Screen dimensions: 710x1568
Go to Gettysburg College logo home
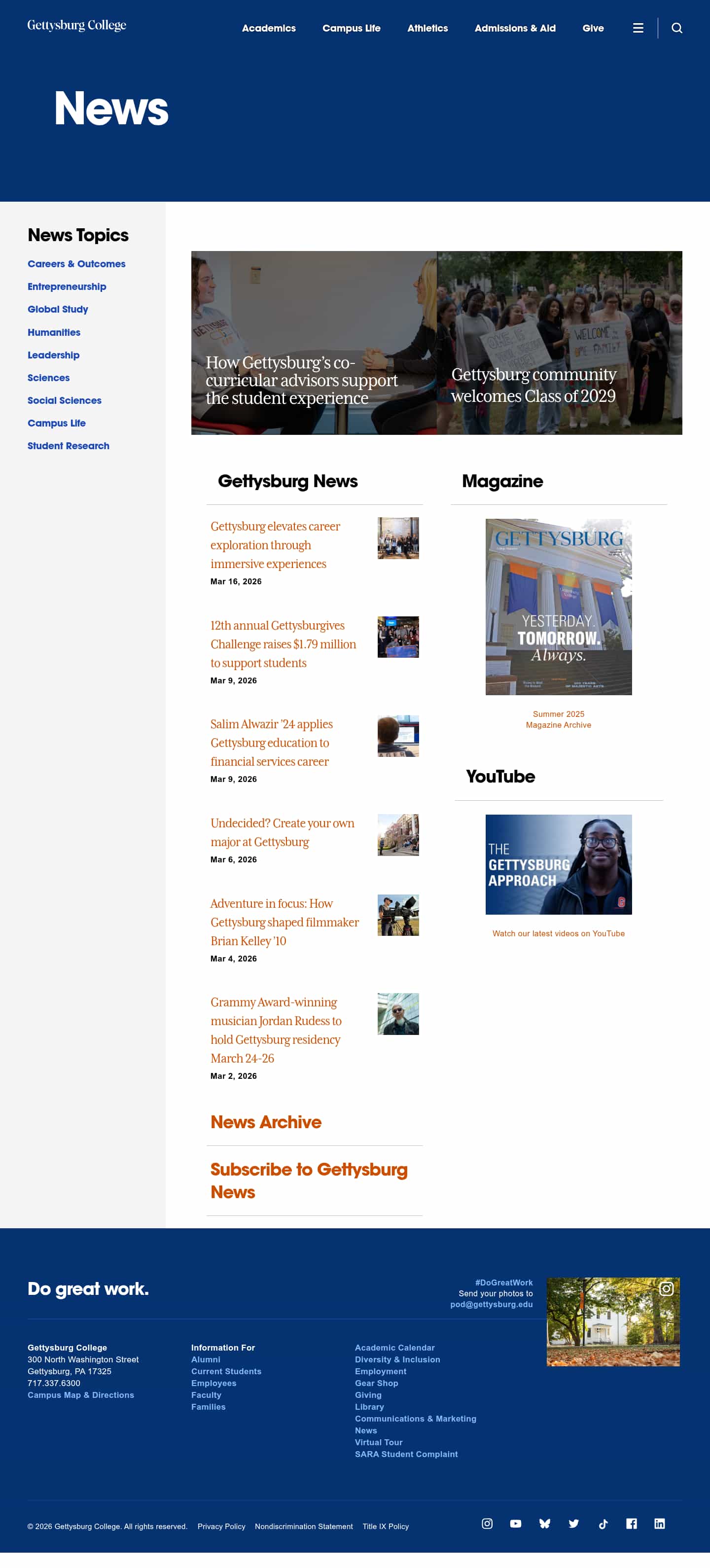(77, 26)
